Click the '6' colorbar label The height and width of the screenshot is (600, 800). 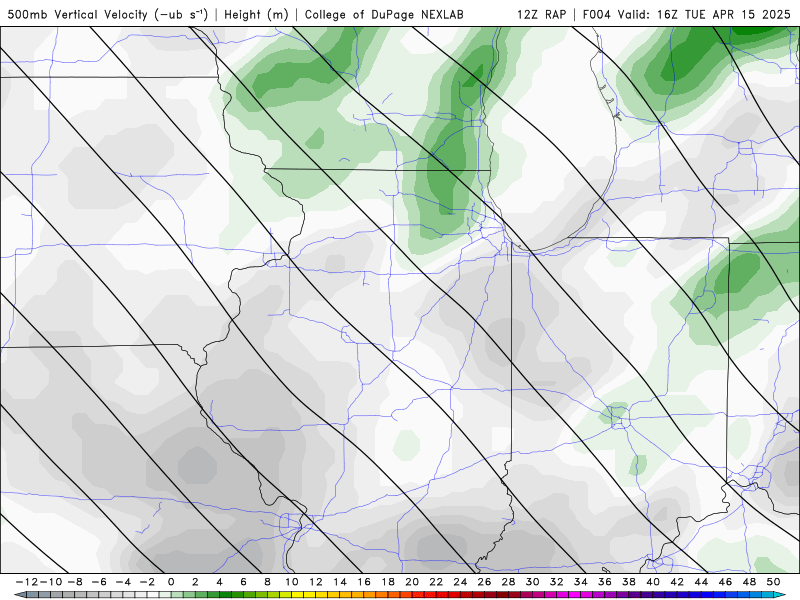point(243,582)
